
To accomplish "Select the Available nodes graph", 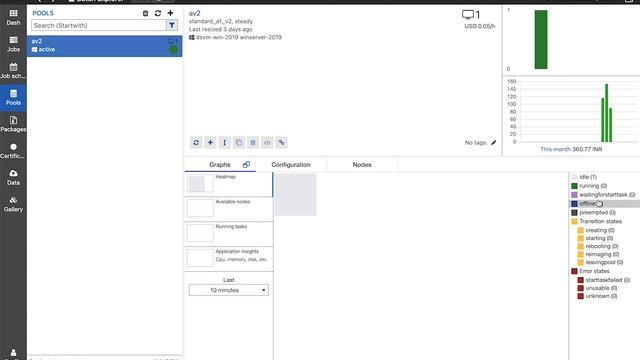I will coord(229,209).
